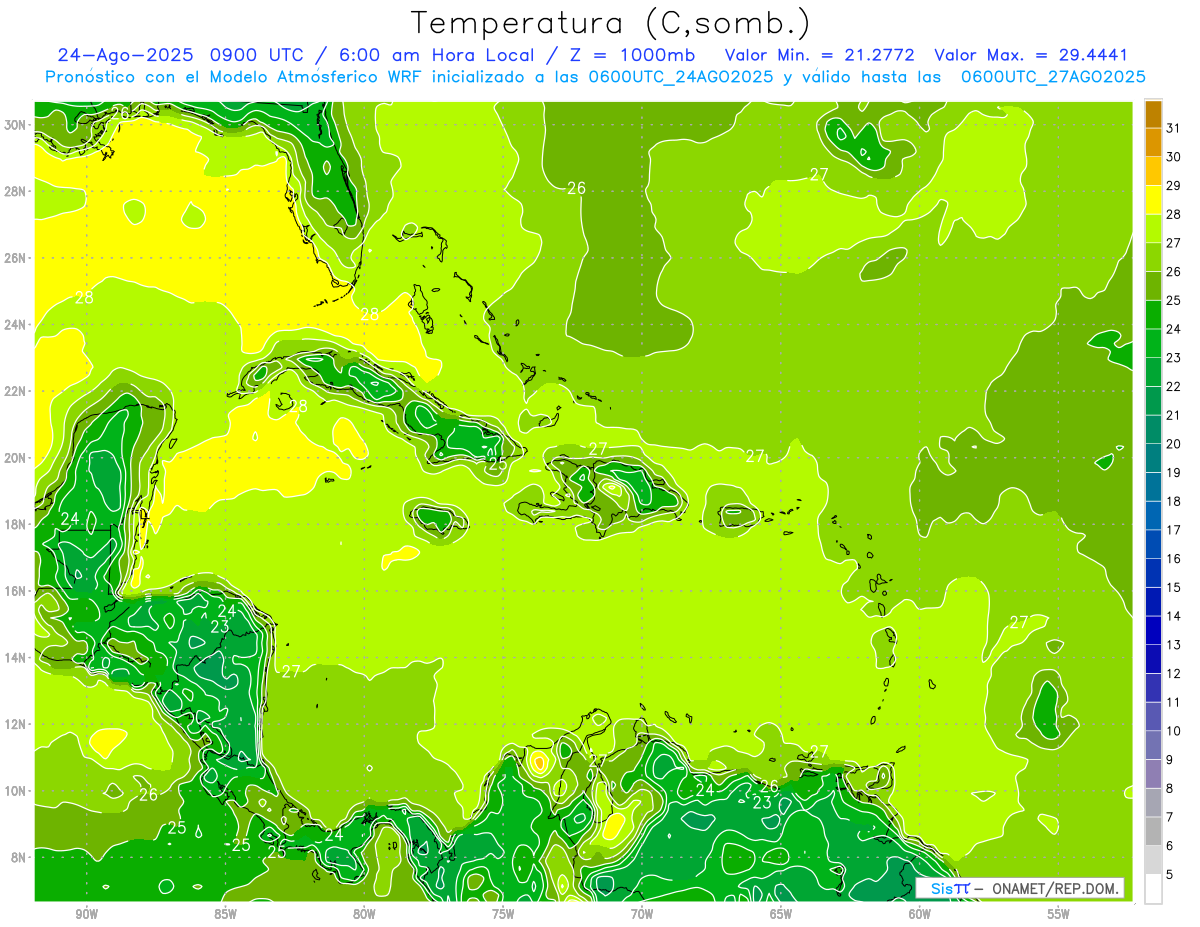The width and height of the screenshot is (1200, 927).
Task: Click the '14N' latitude axis label
Action: 15,658
